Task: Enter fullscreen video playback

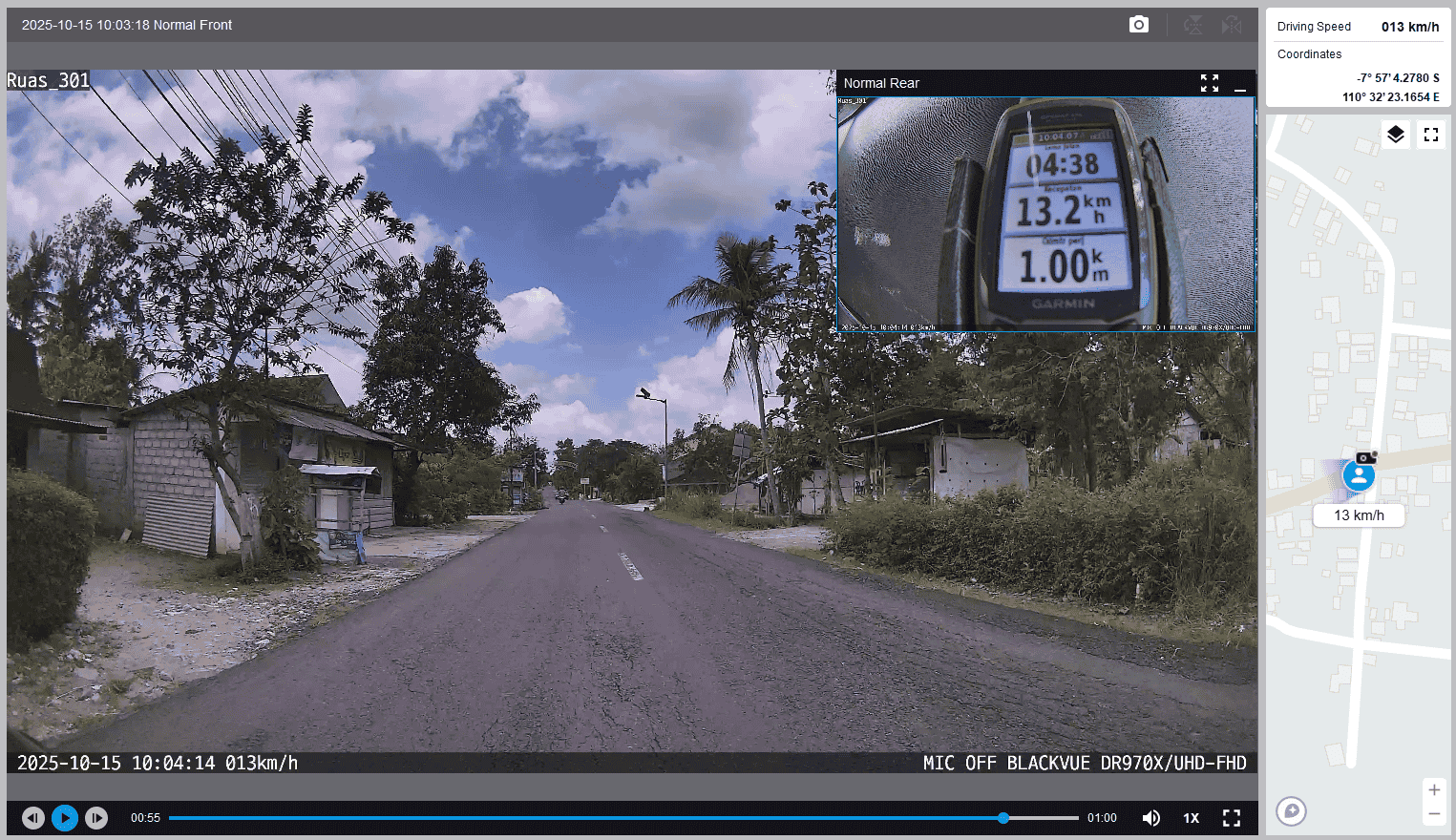Action: pyautogui.click(x=1232, y=818)
